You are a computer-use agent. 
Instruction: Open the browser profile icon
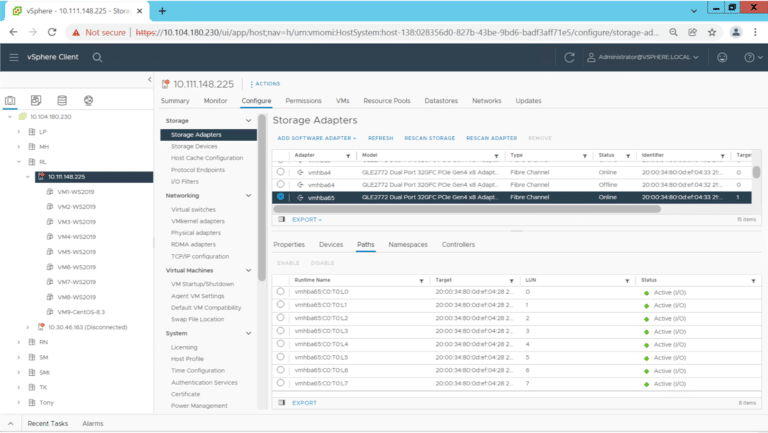tap(736, 32)
